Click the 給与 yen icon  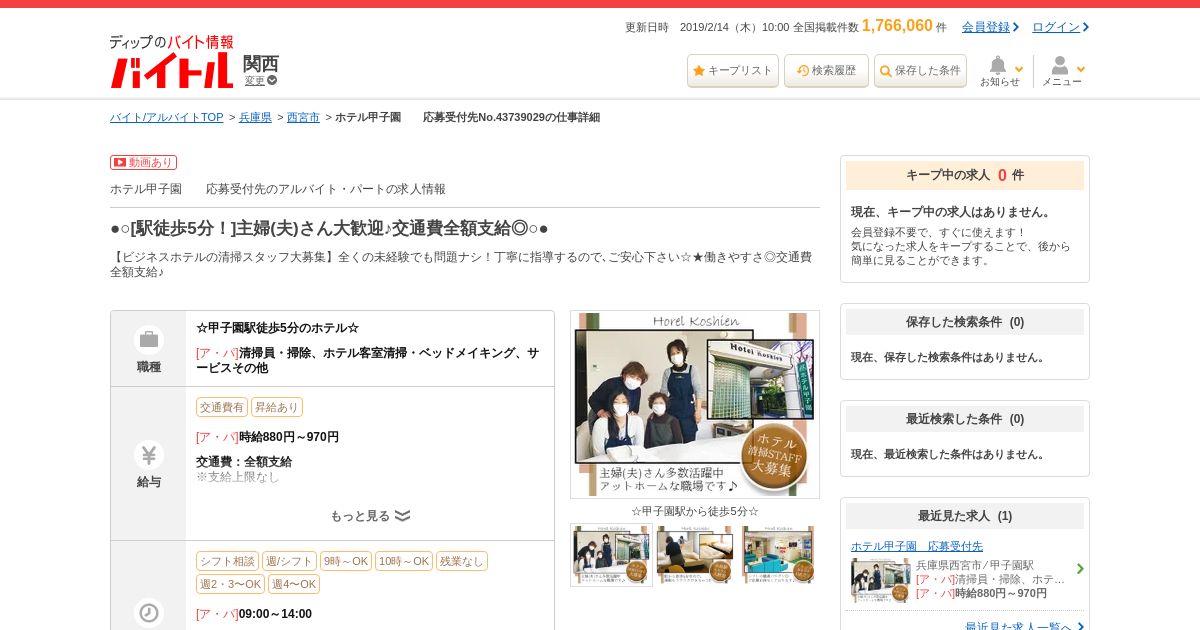tap(149, 455)
